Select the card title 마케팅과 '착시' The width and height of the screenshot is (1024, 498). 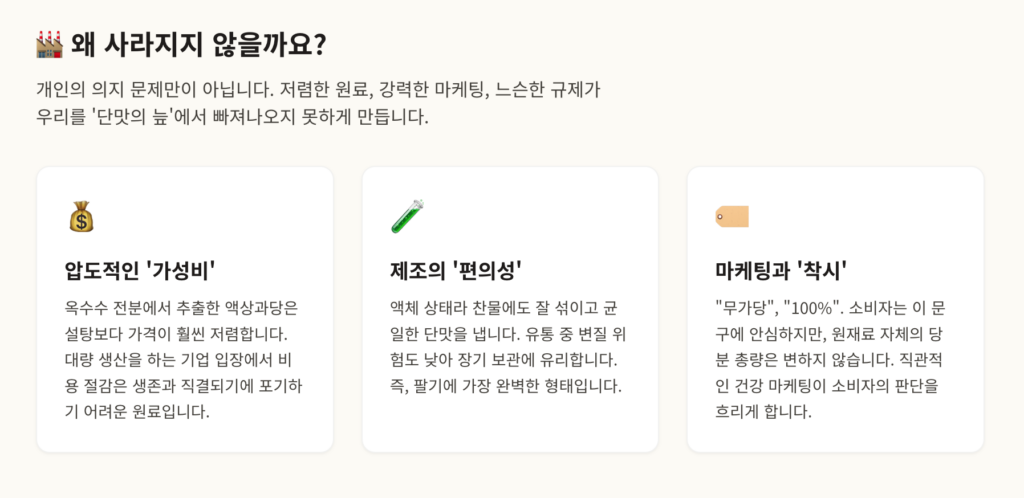point(783,270)
